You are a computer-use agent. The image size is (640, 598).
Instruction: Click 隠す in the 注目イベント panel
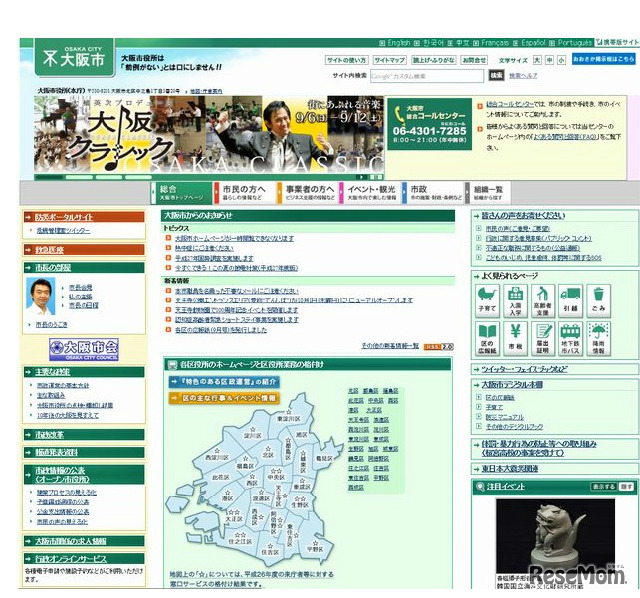click(x=626, y=487)
